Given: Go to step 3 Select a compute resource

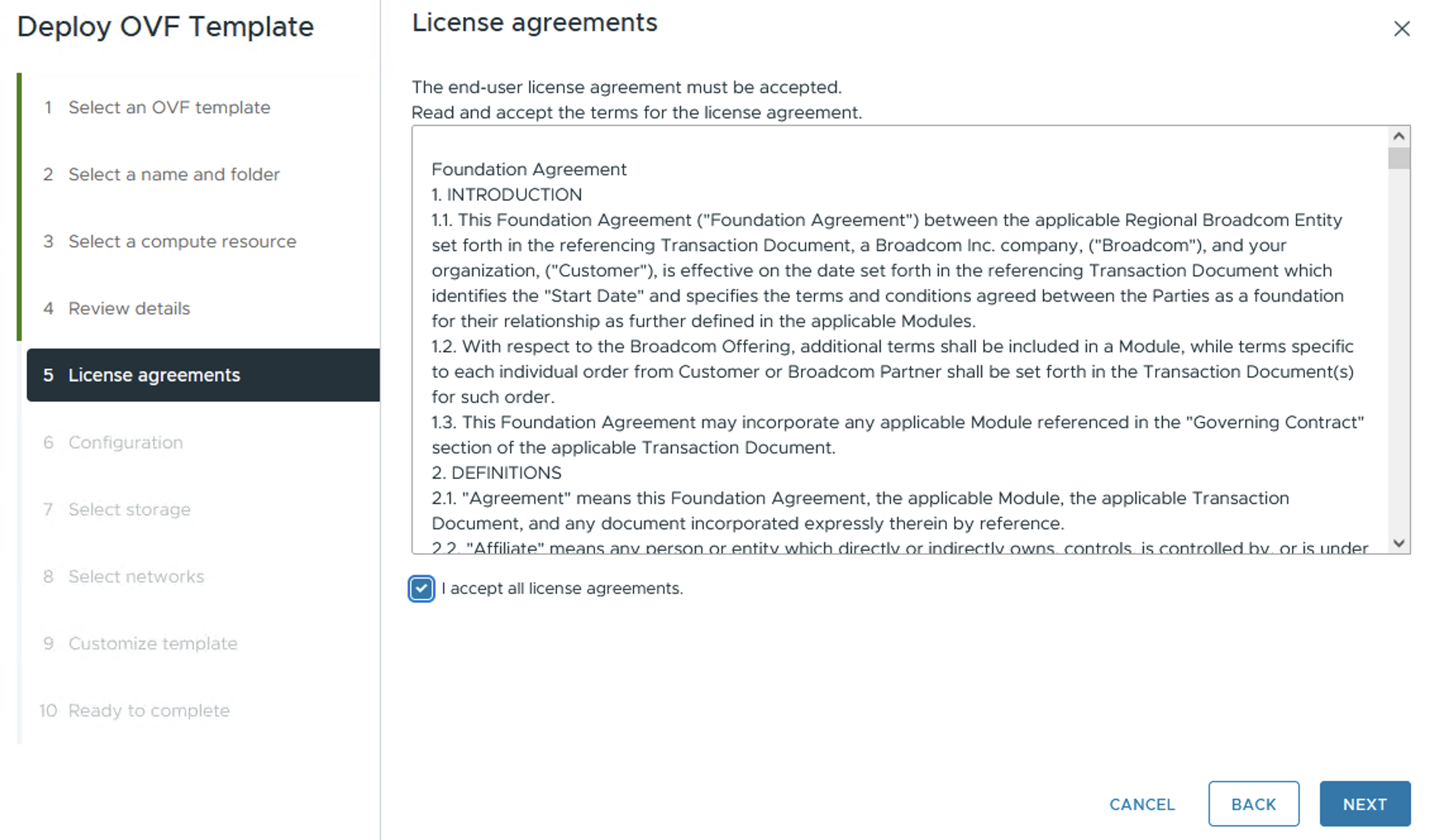Looking at the screenshot, I should [182, 242].
